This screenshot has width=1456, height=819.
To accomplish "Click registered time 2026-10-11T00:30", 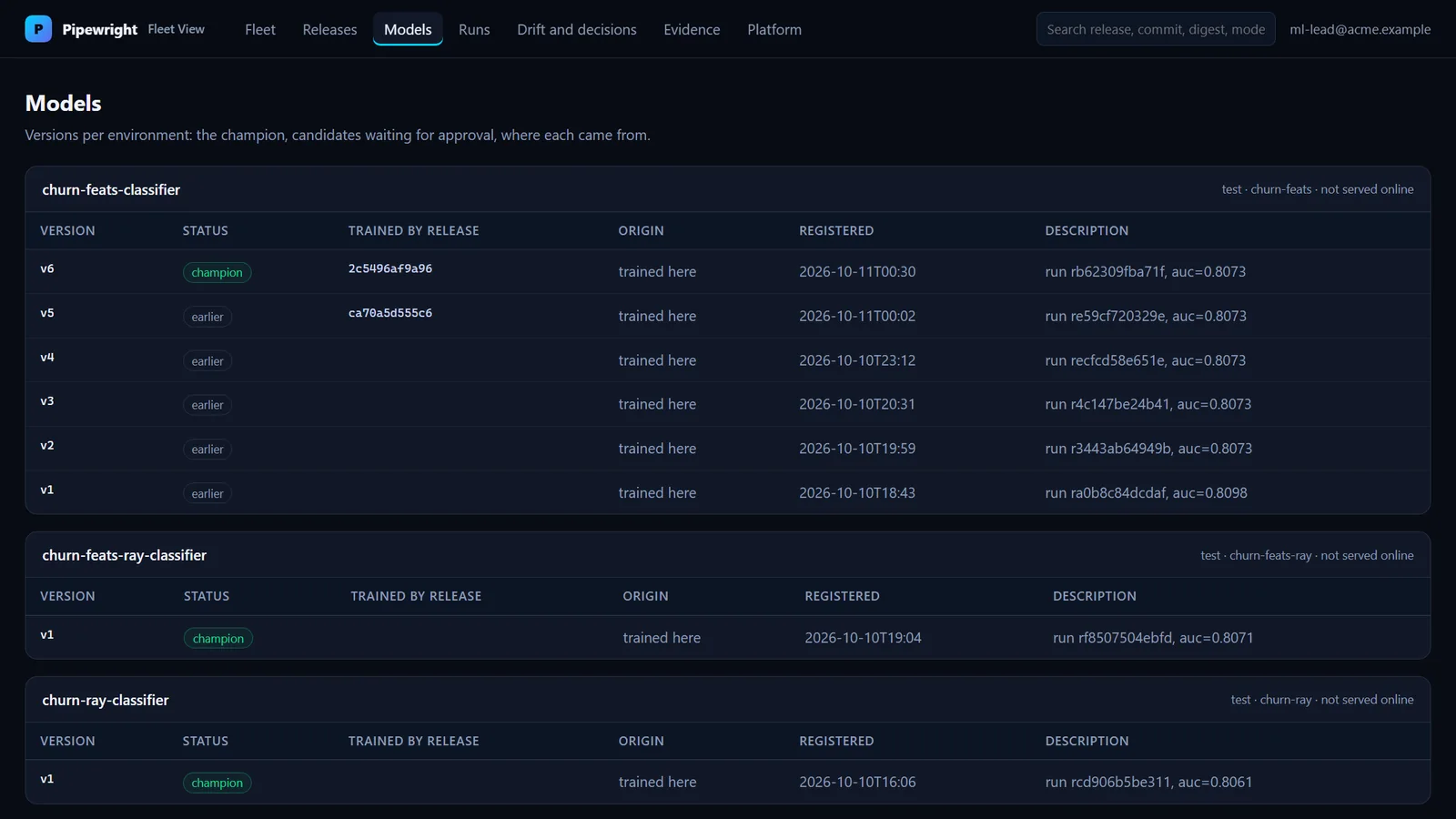I will pos(857,271).
